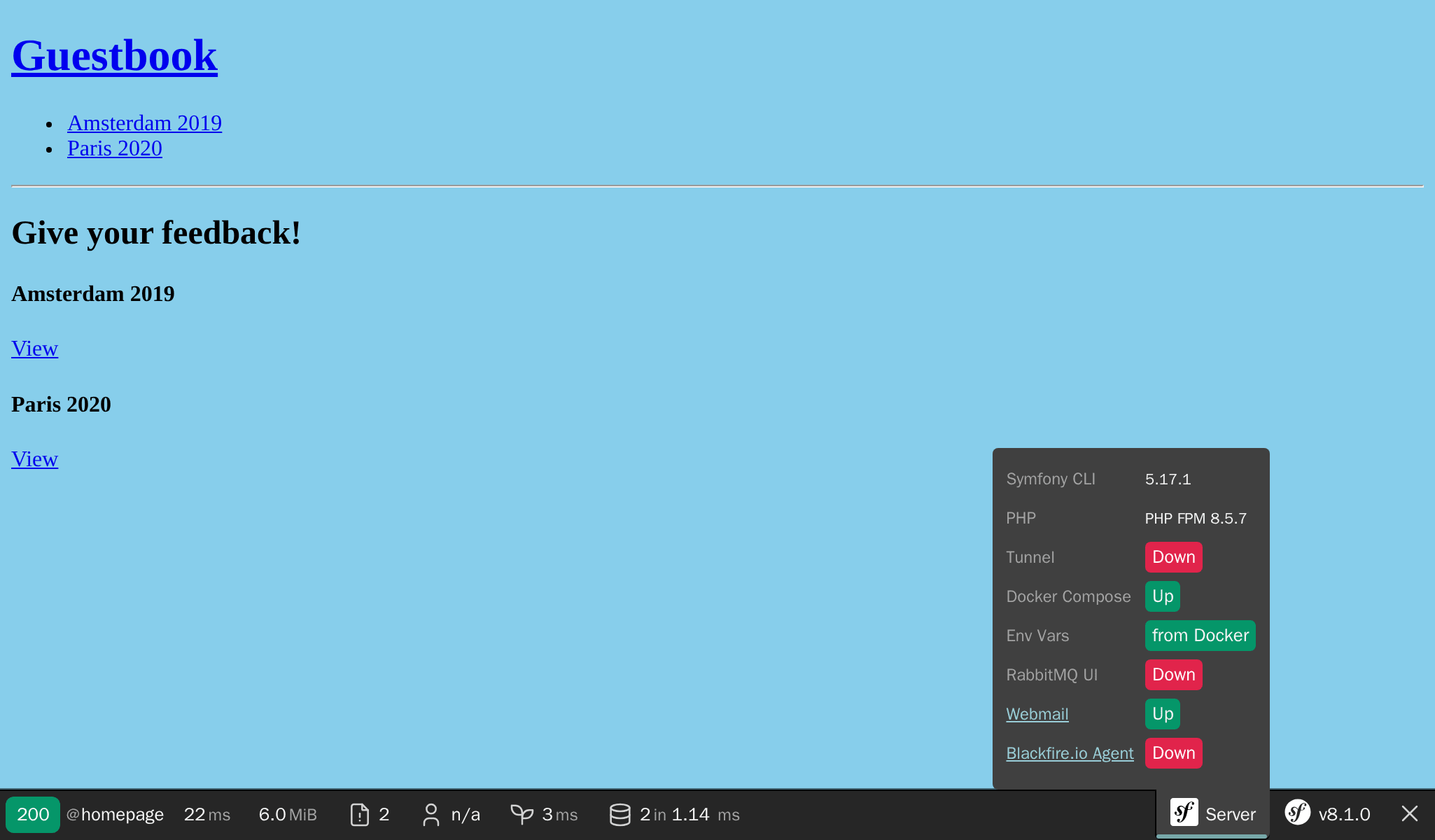Click the user security icon
Screen dimensions: 1435x840
click(x=431, y=815)
